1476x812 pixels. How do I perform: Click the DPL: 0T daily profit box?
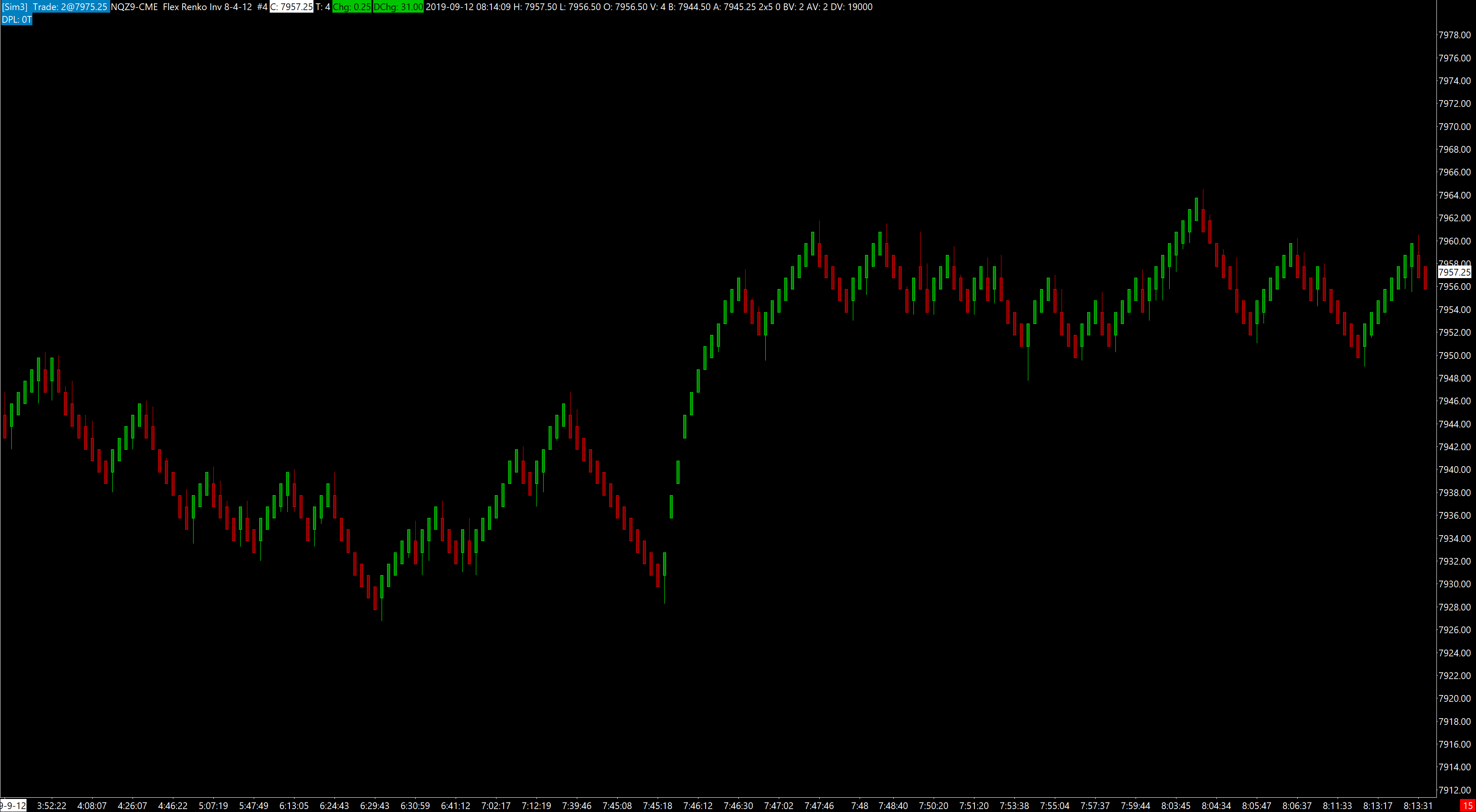(16, 19)
